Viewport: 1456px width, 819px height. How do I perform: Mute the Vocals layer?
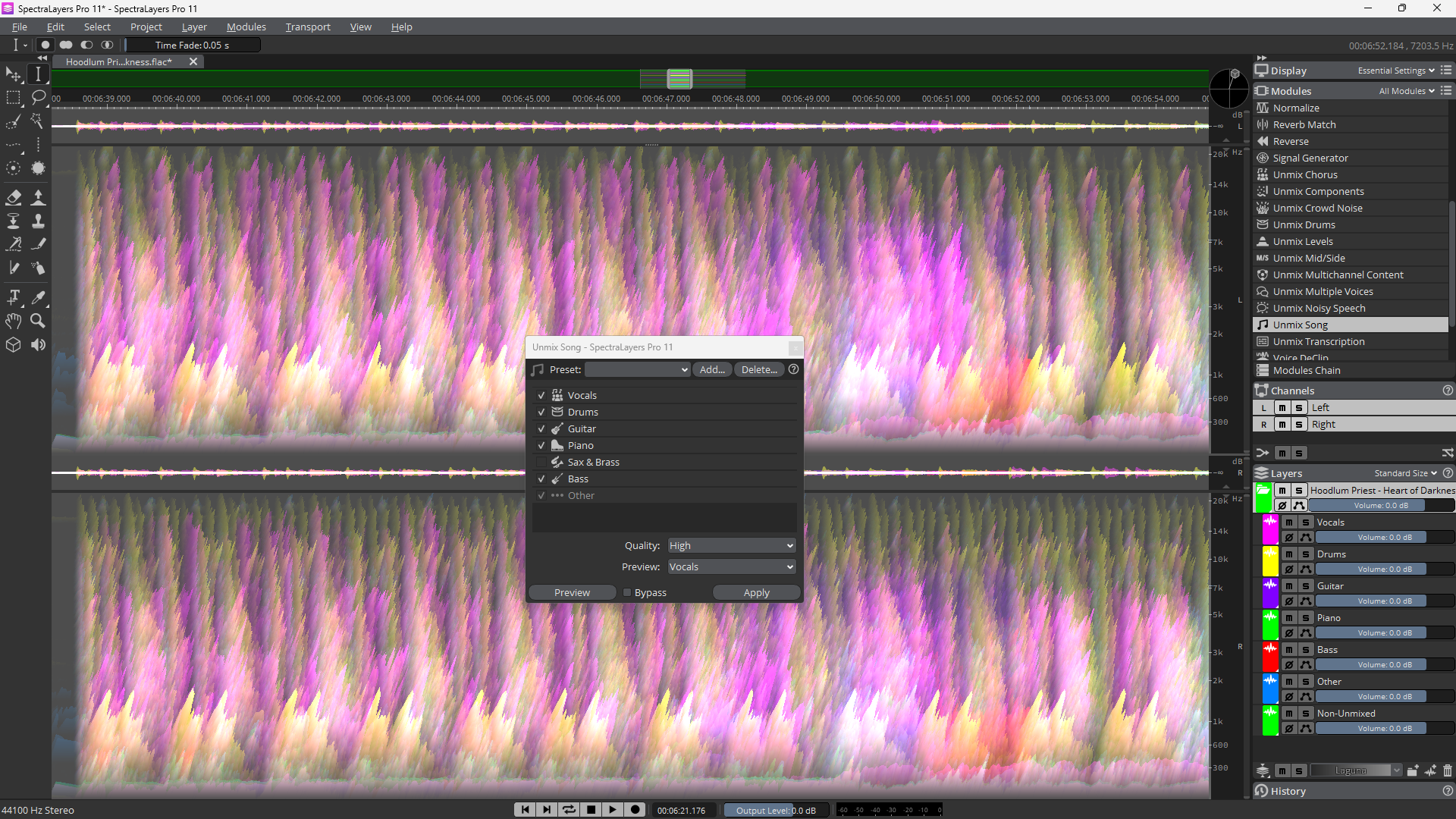[x=1289, y=522]
